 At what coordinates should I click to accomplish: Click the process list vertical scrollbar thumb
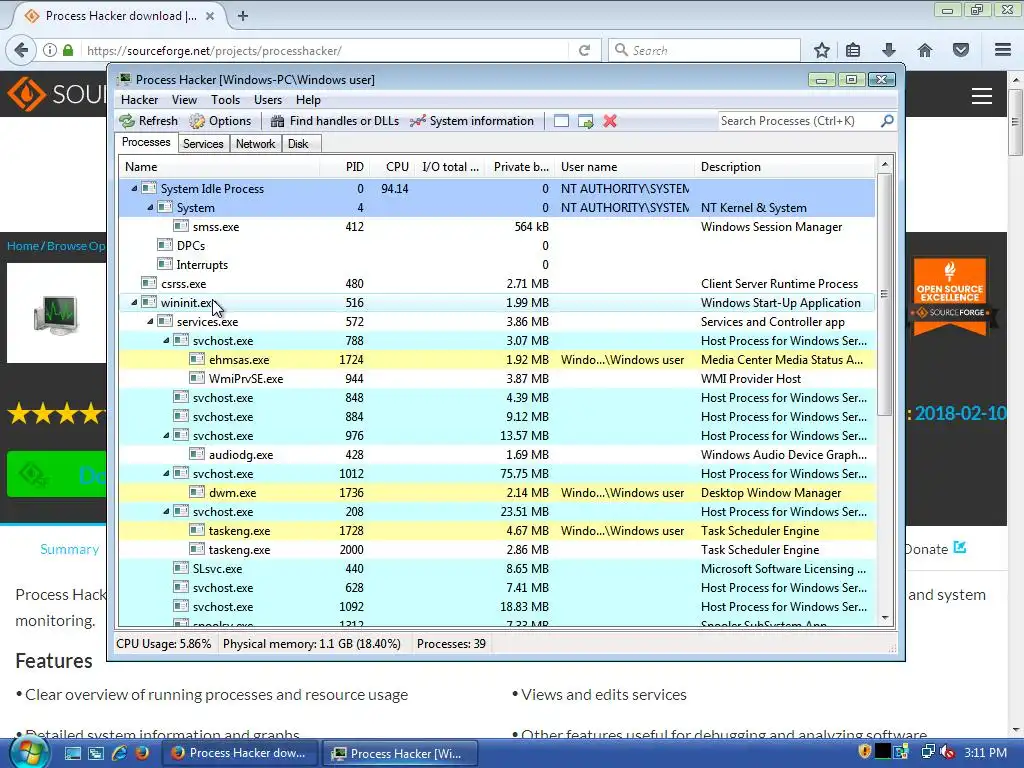(x=884, y=294)
